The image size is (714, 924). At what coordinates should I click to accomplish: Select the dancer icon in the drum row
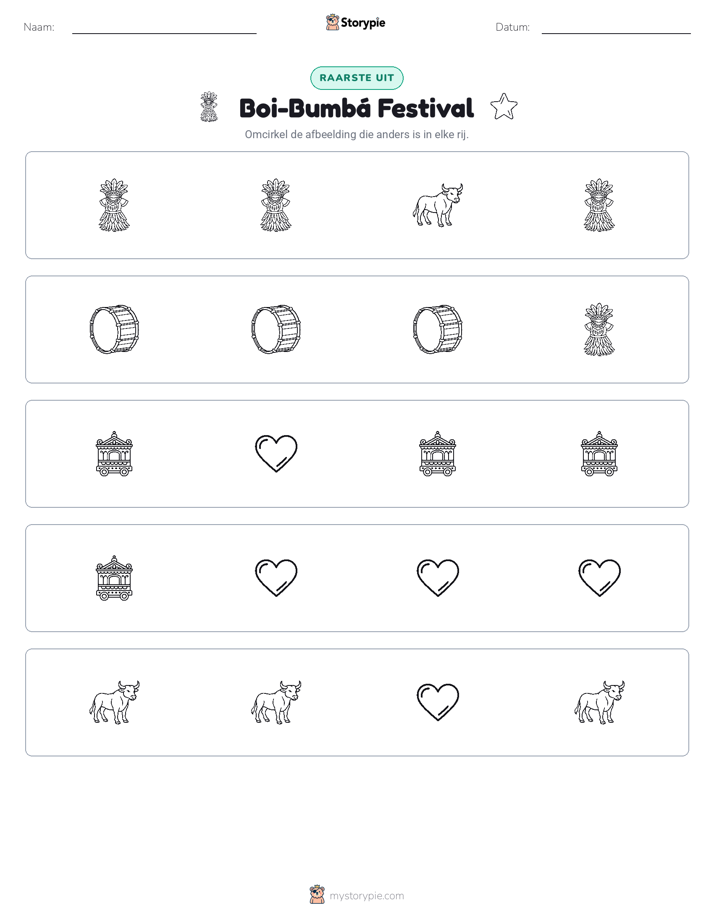[599, 329]
